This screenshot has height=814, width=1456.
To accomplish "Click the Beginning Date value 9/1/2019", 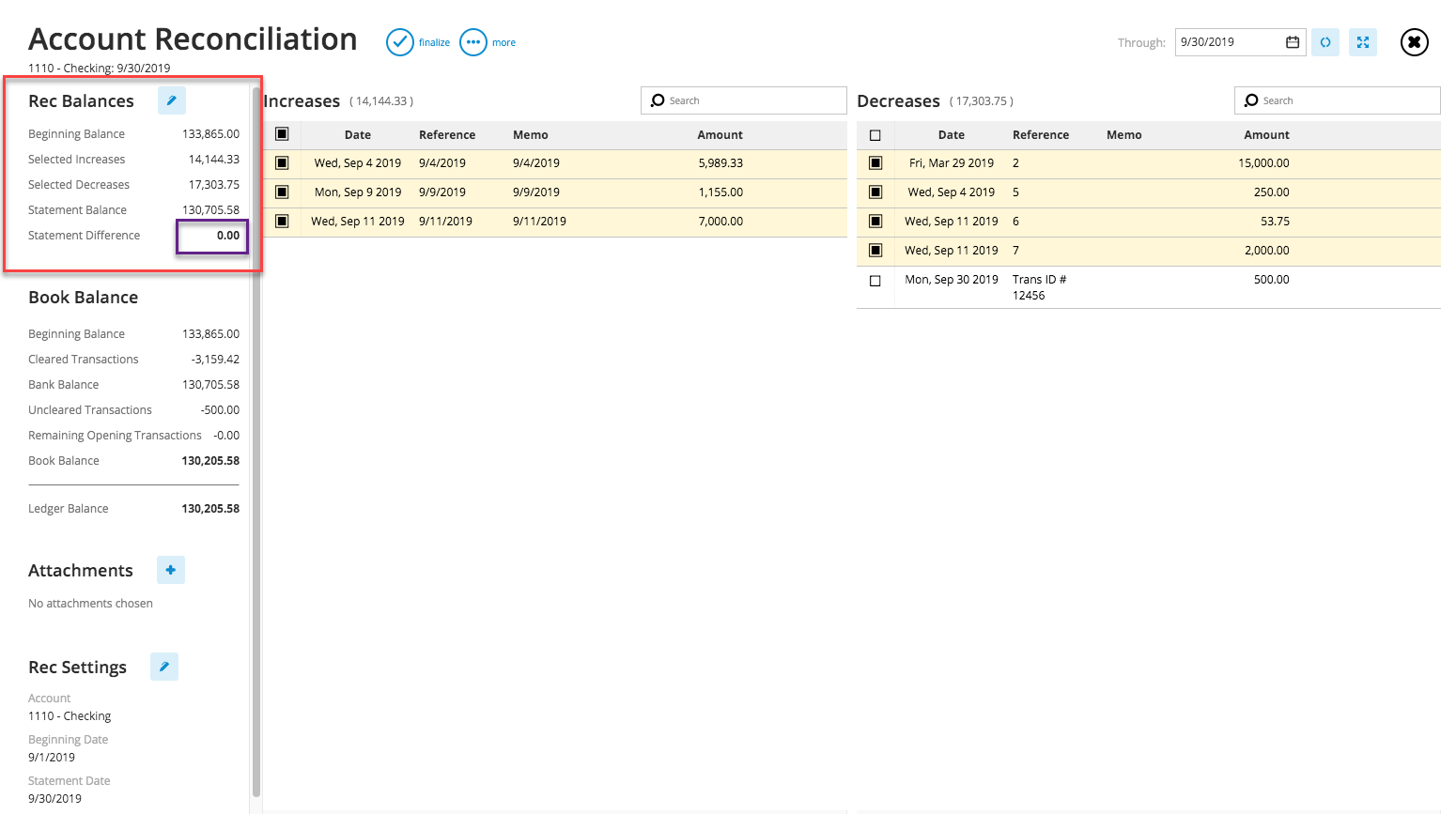I will [x=52, y=758].
